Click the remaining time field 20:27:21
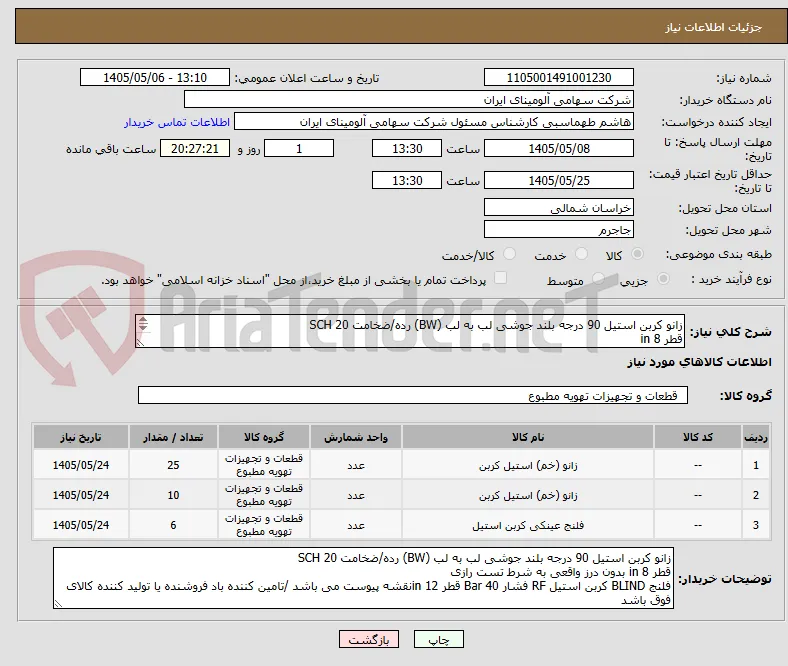 pos(195,149)
